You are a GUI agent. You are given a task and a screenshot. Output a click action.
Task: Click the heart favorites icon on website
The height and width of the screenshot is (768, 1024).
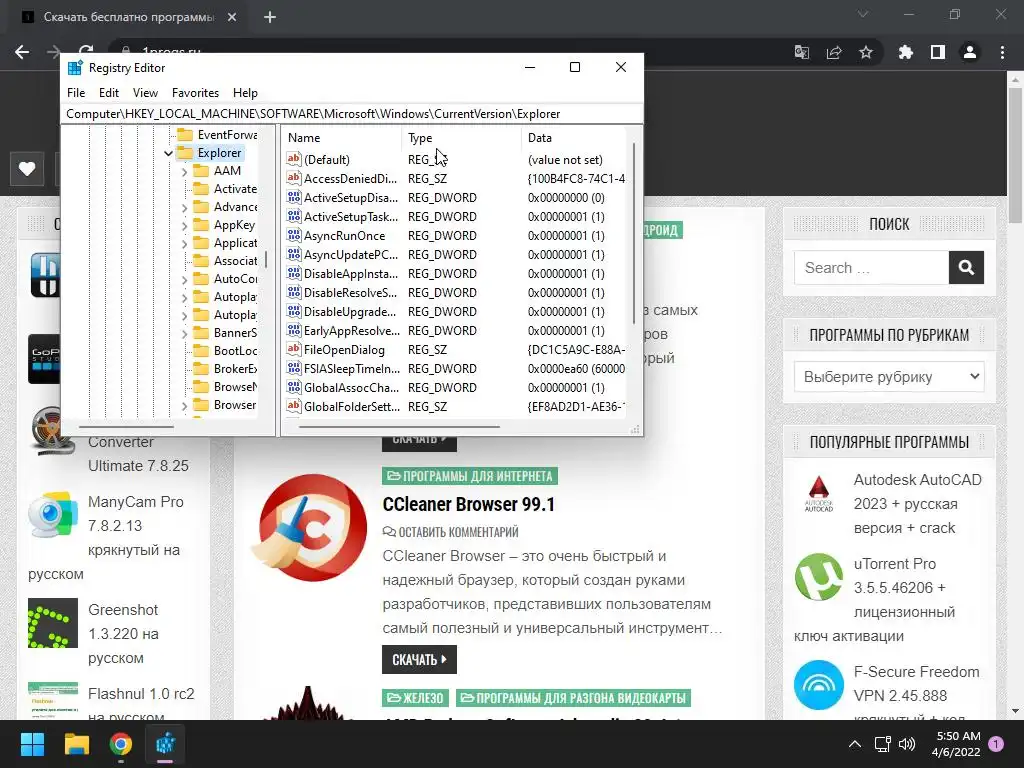27,169
